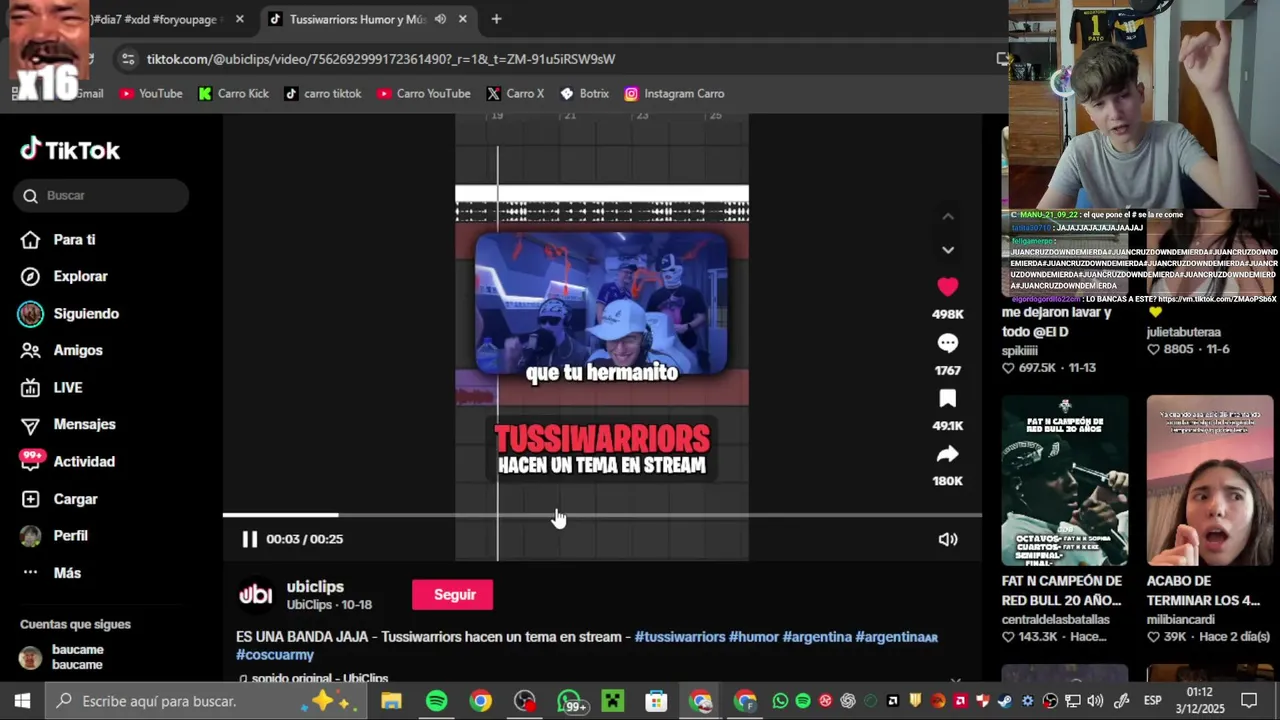
Task: Go to previous video with up chevron
Action: pos(948,217)
